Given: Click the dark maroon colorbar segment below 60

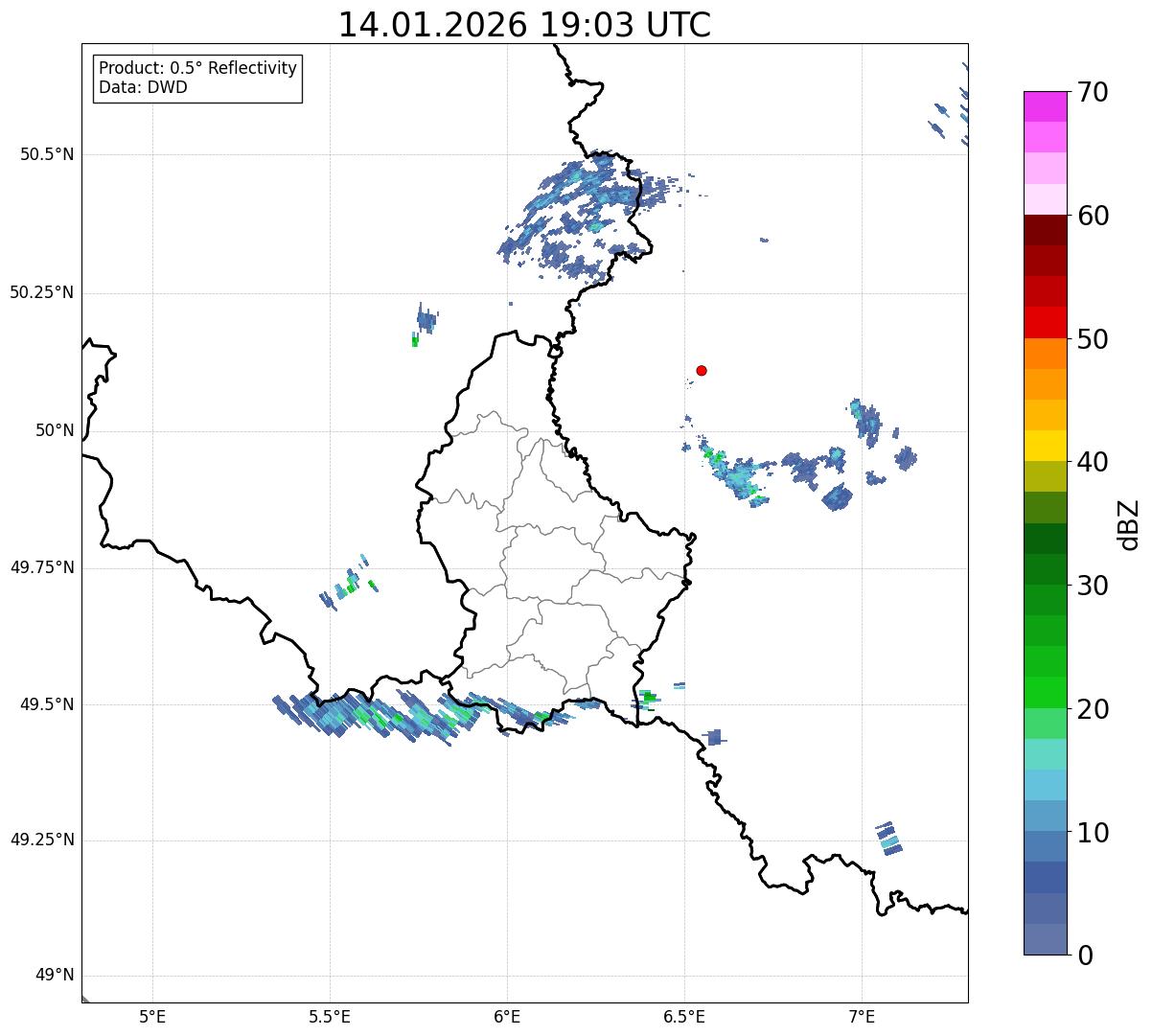Looking at the screenshot, I should pos(1045,230).
